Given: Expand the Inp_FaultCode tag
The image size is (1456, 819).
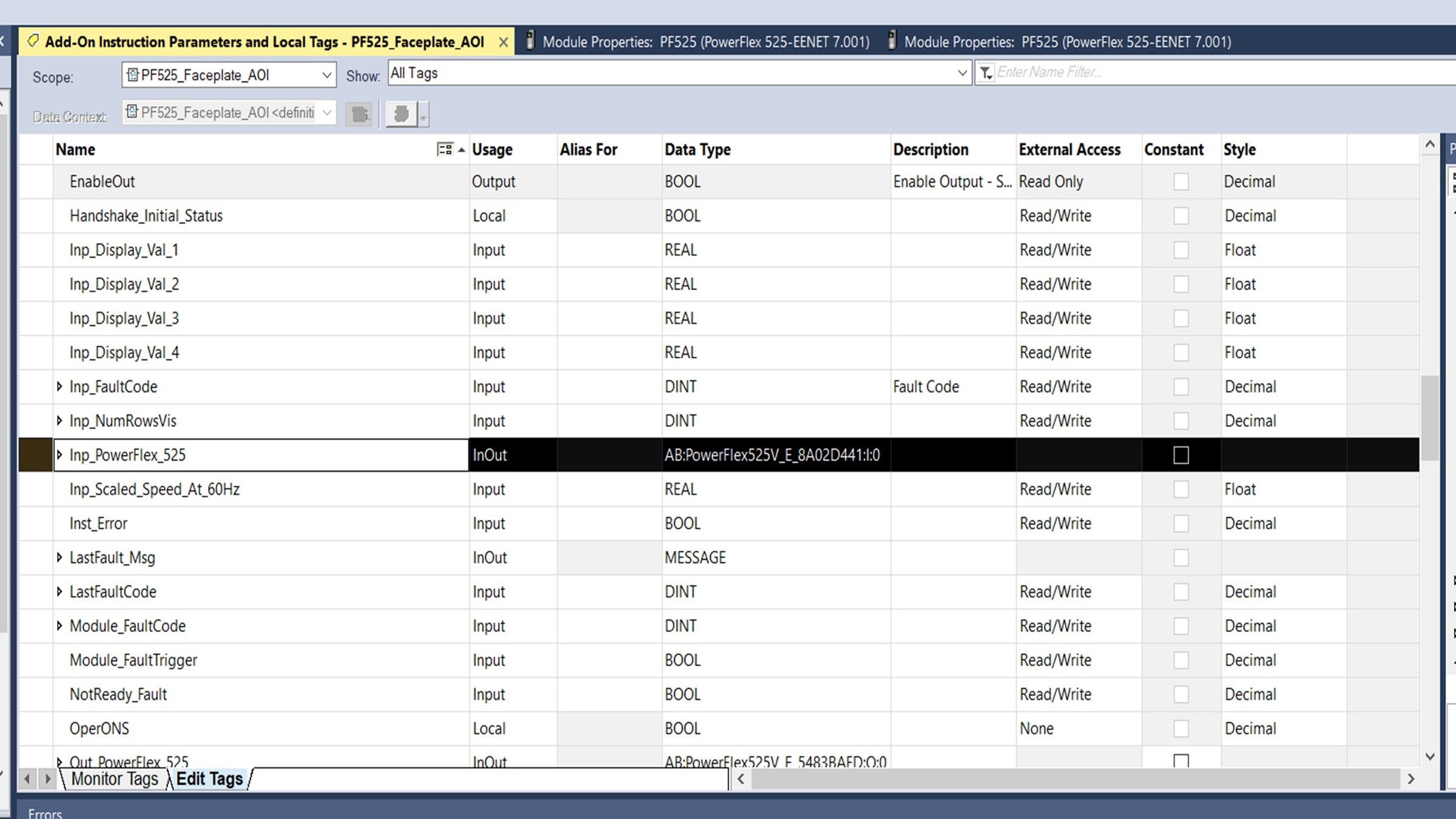Looking at the screenshot, I should [59, 386].
